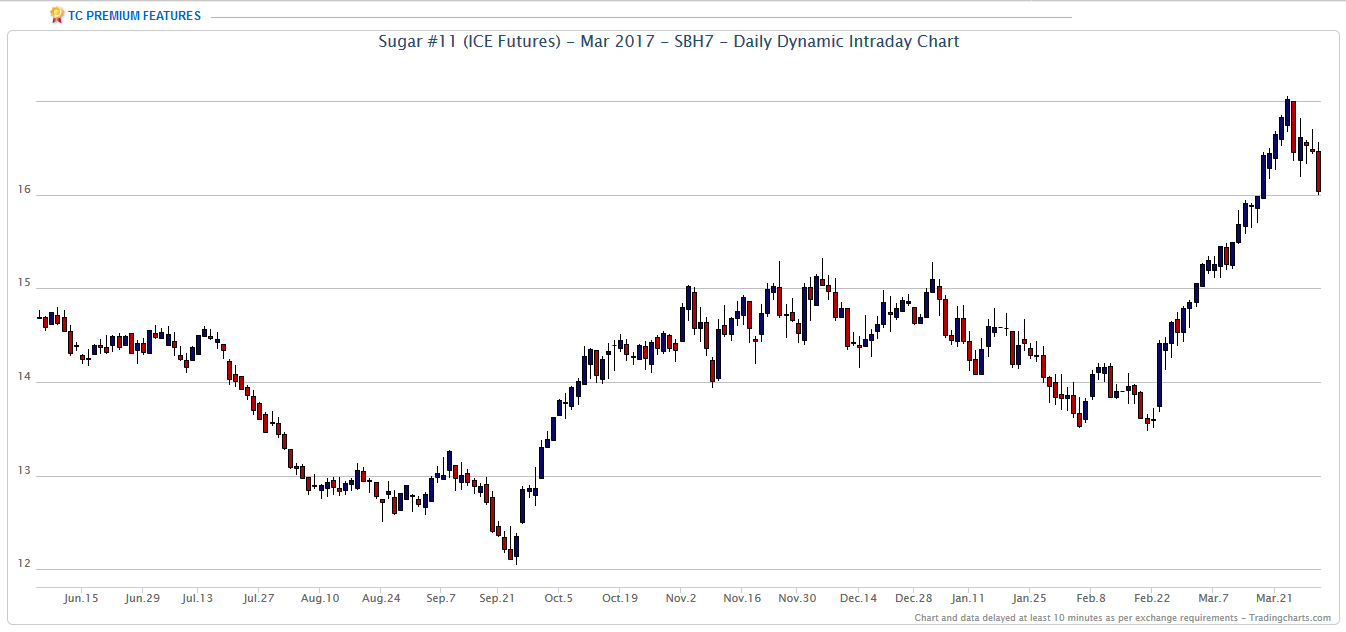
Task: Click the 15 price level label
Action: pyautogui.click(x=23, y=283)
